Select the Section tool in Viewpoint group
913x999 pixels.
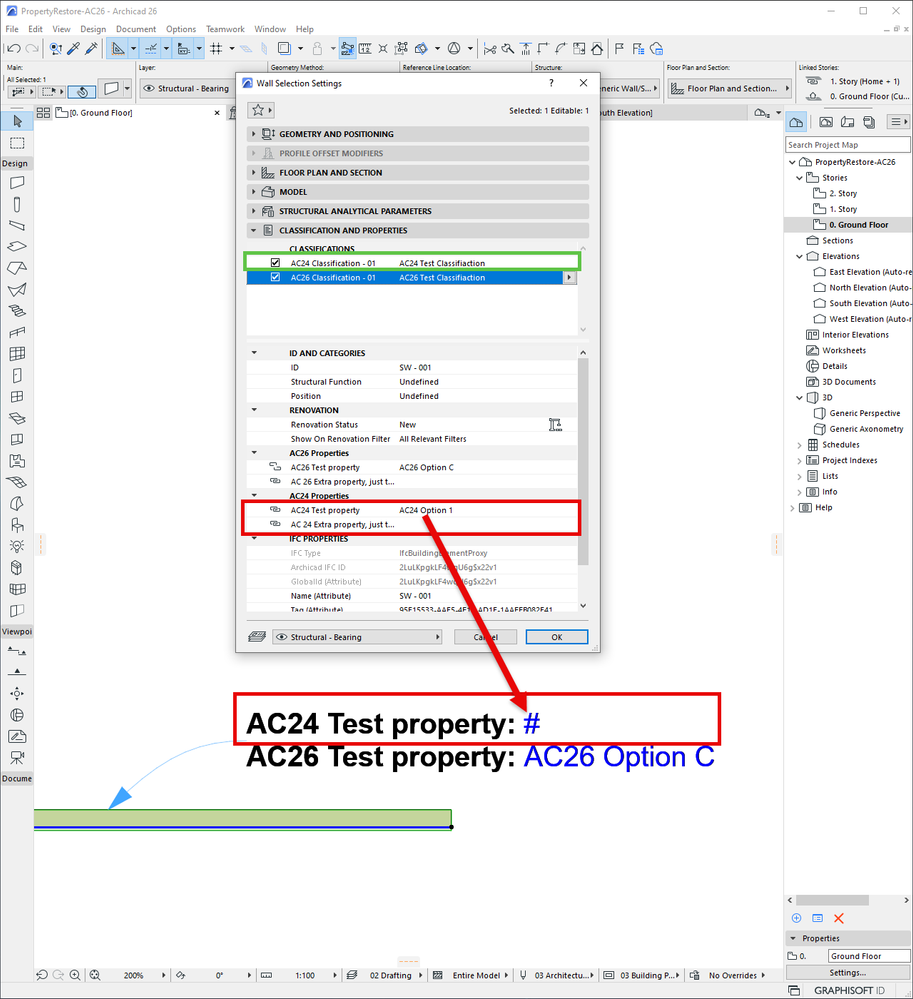[17, 651]
